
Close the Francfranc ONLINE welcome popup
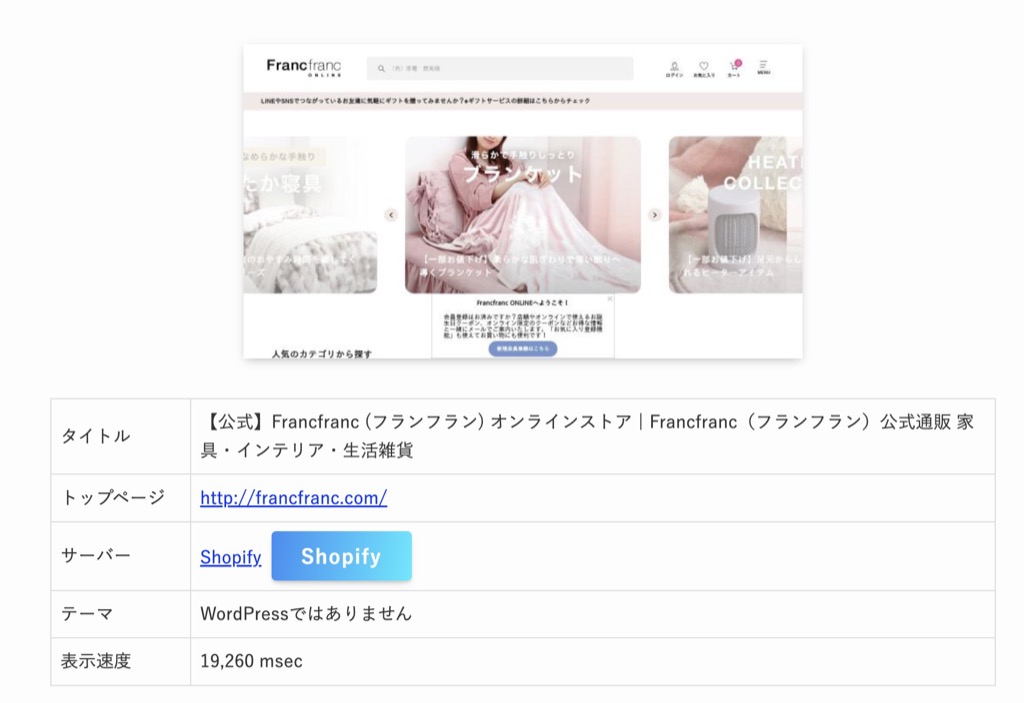(610, 299)
